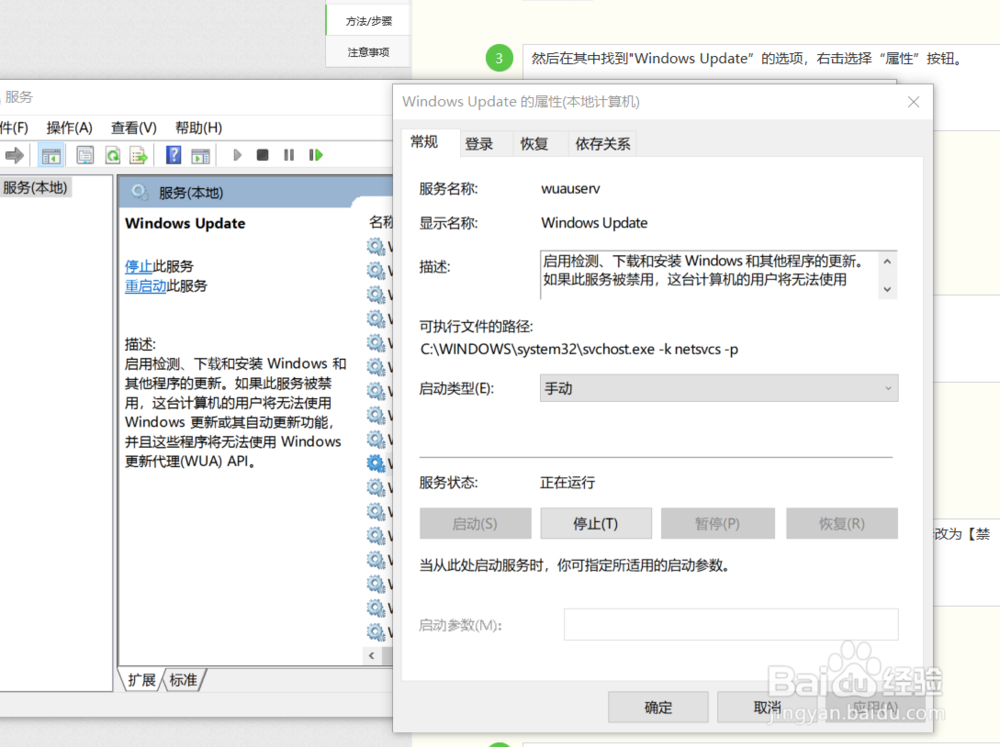The height and width of the screenshot is (747, 1000).
Task: Click the service name value wuauserv
Action: [x=570, y=189]
